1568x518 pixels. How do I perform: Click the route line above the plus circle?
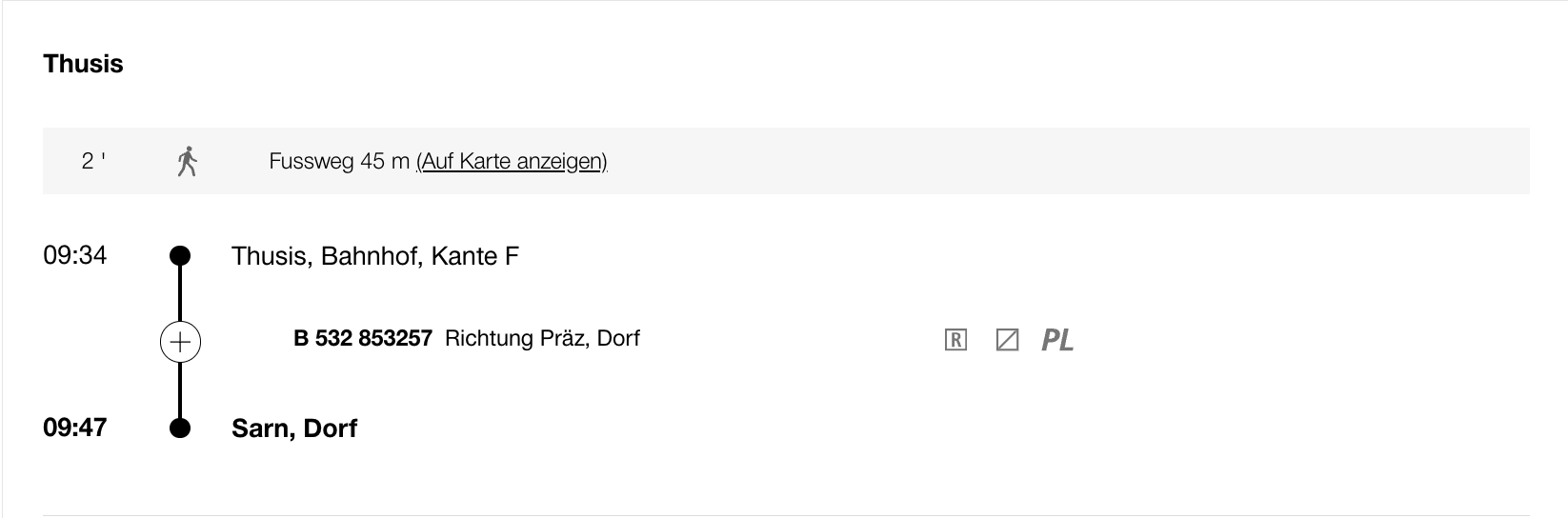point(180,293)
